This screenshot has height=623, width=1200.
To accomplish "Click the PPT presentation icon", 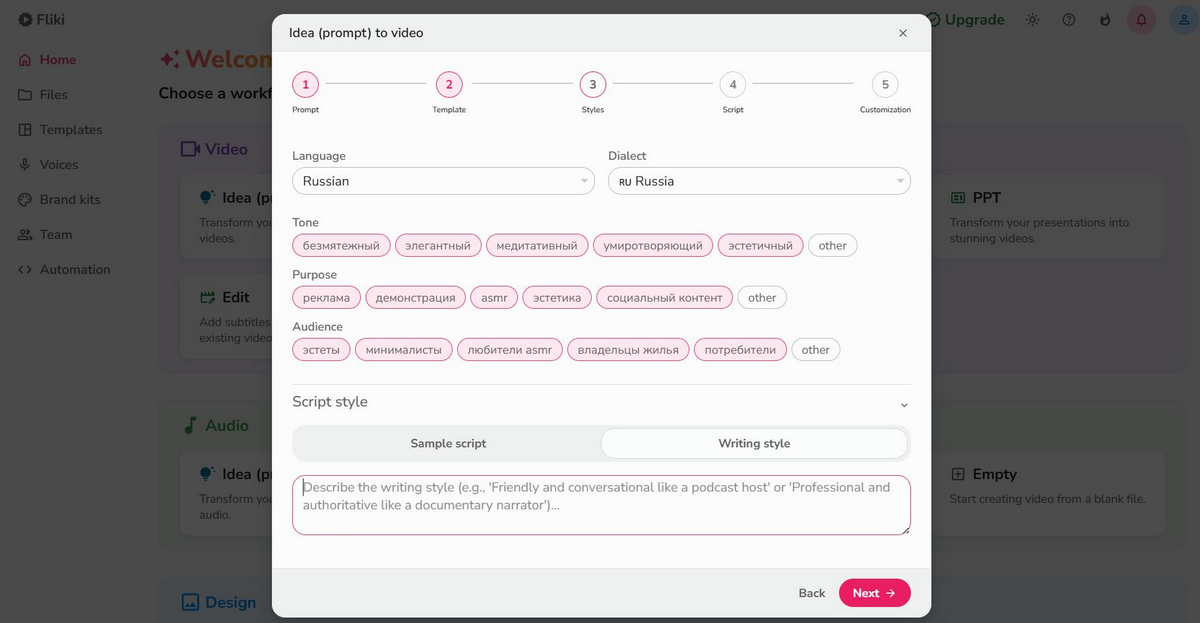I will tap(958, 198).
